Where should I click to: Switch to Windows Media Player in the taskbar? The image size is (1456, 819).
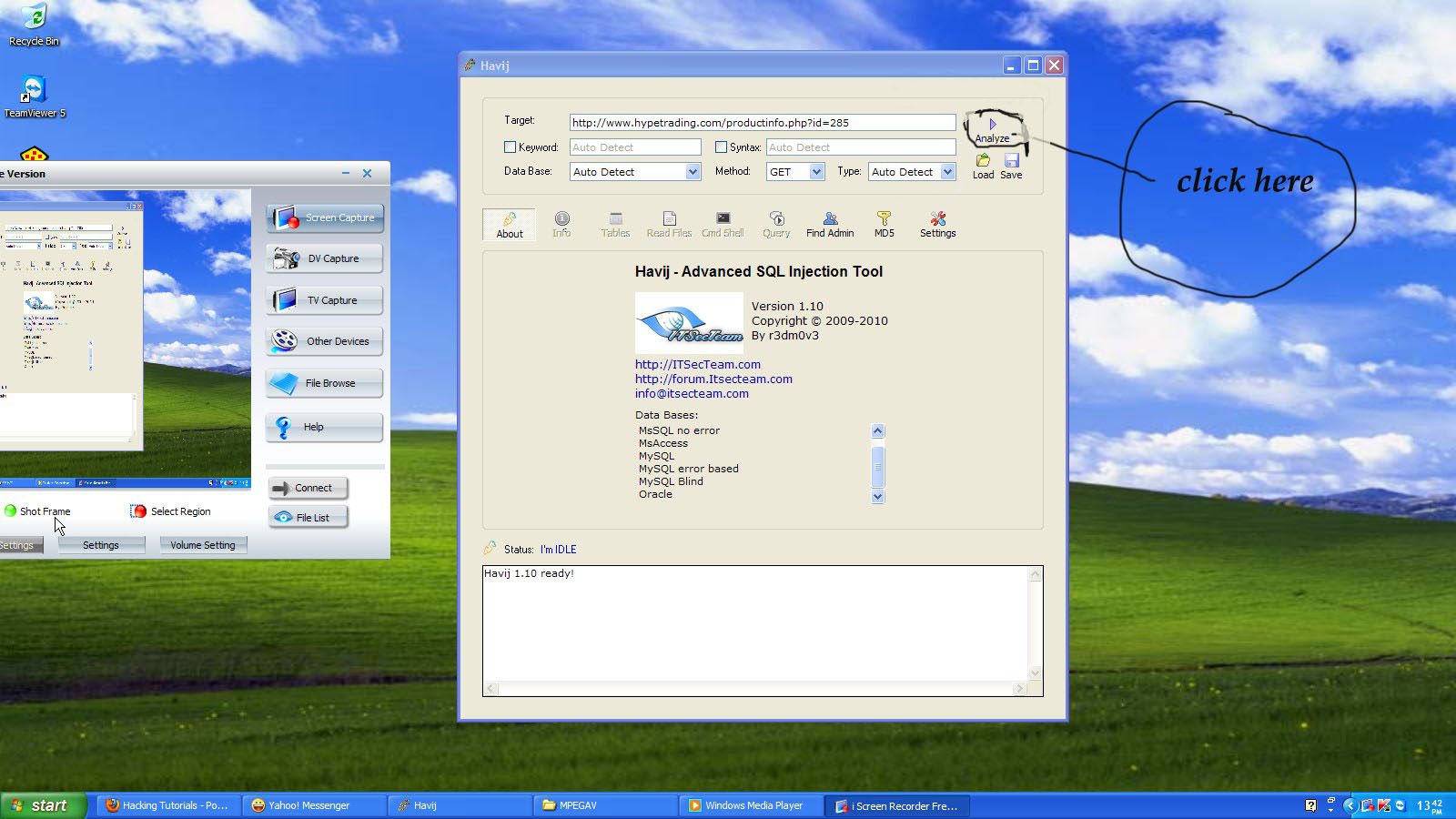pos(750,805)
